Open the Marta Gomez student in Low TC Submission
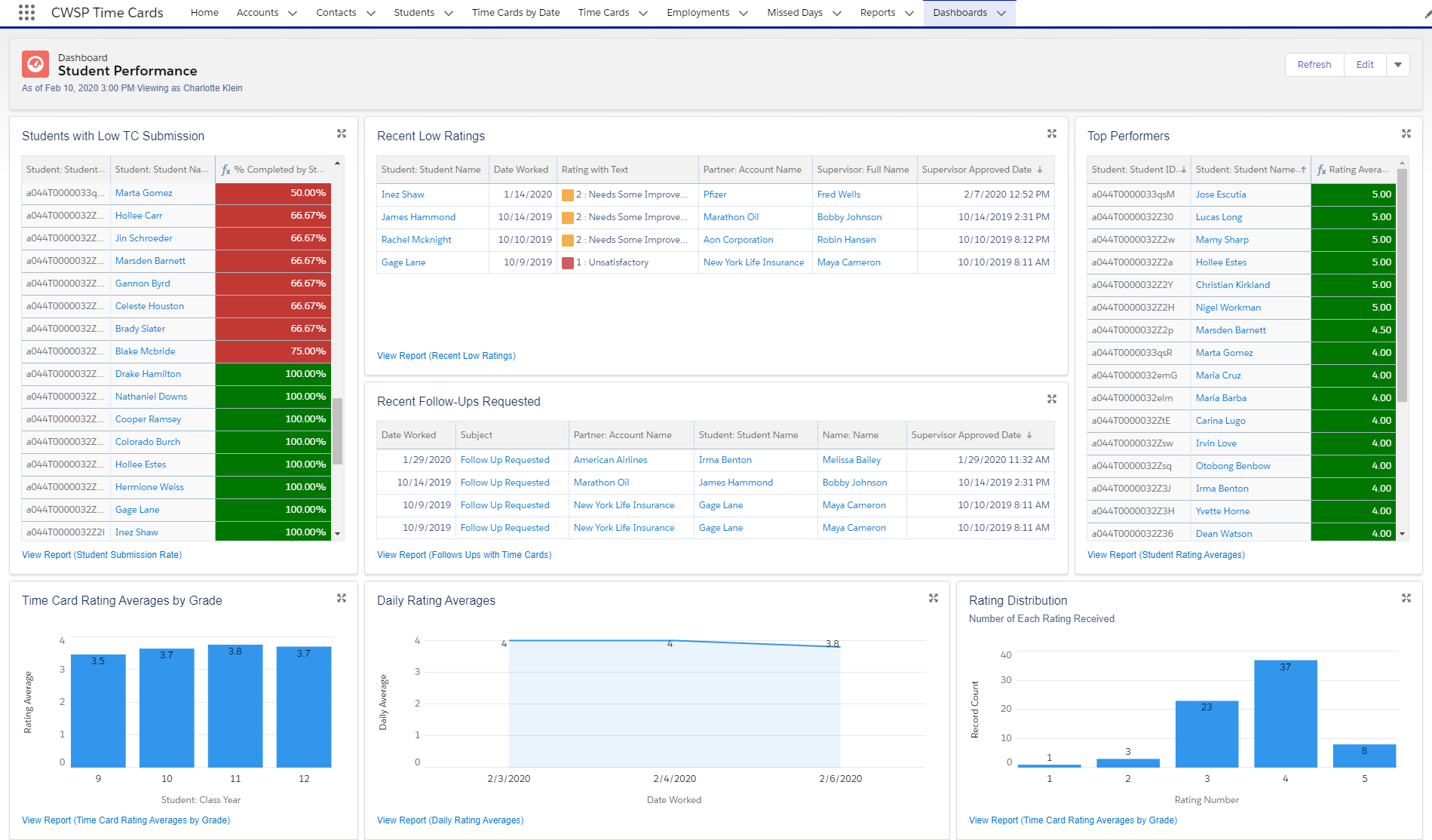 (x=144, y=193)
